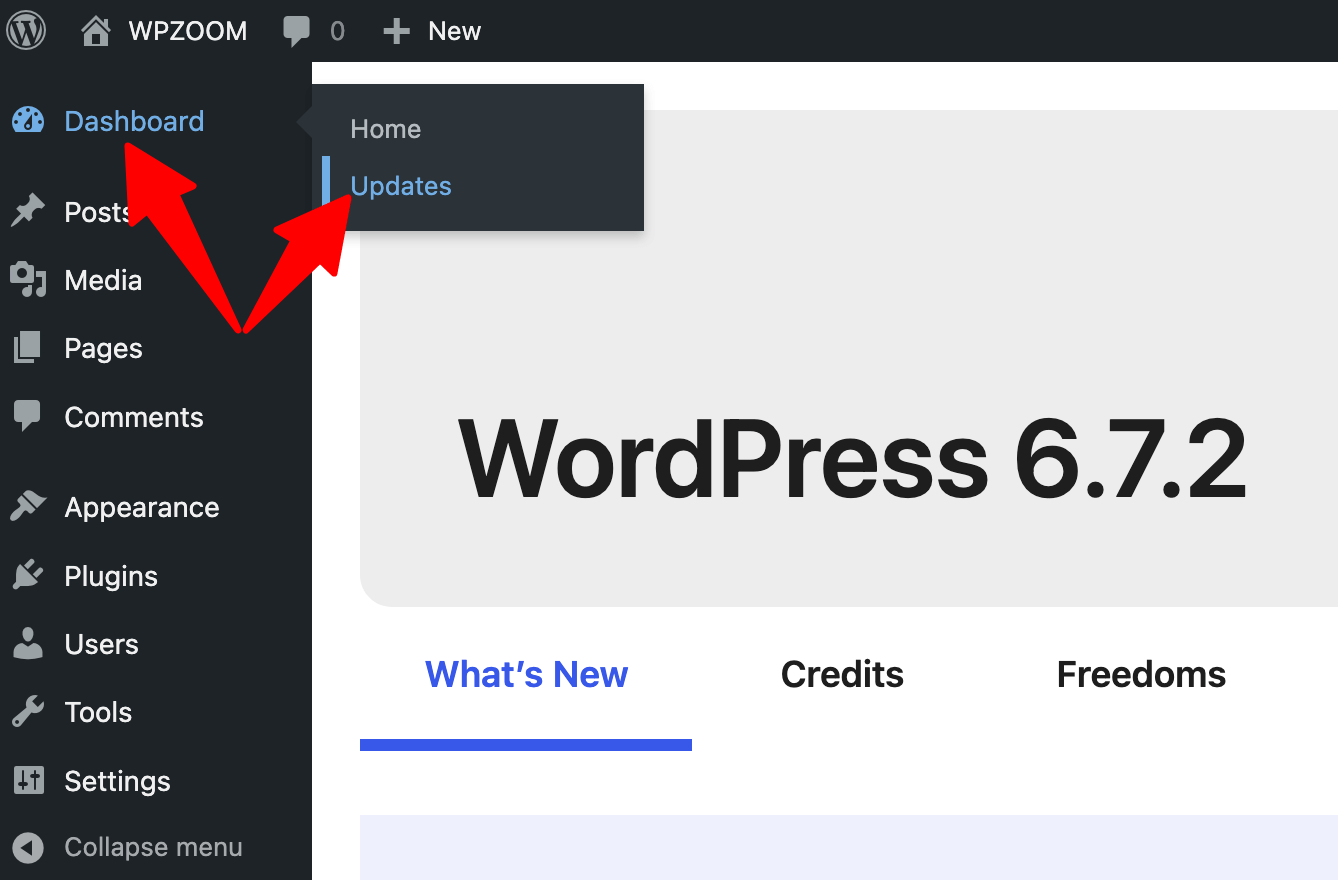1338x880 pixels.
Task: Expand the New menu in the admin bar
Action: (432, 30)
